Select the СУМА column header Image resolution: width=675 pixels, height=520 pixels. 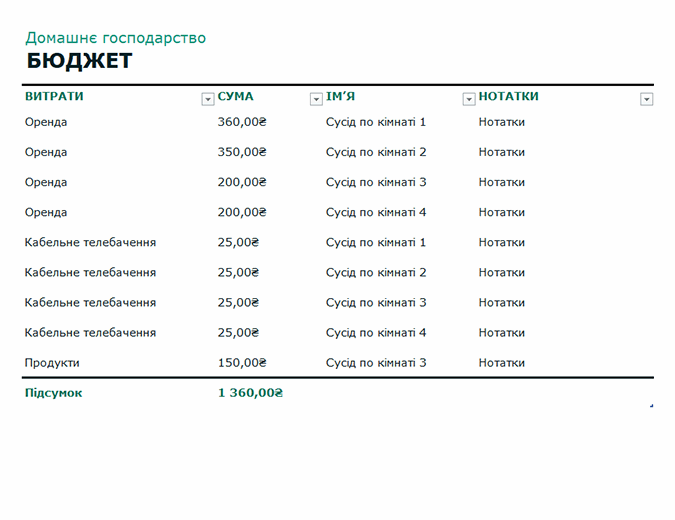point(236,97)
